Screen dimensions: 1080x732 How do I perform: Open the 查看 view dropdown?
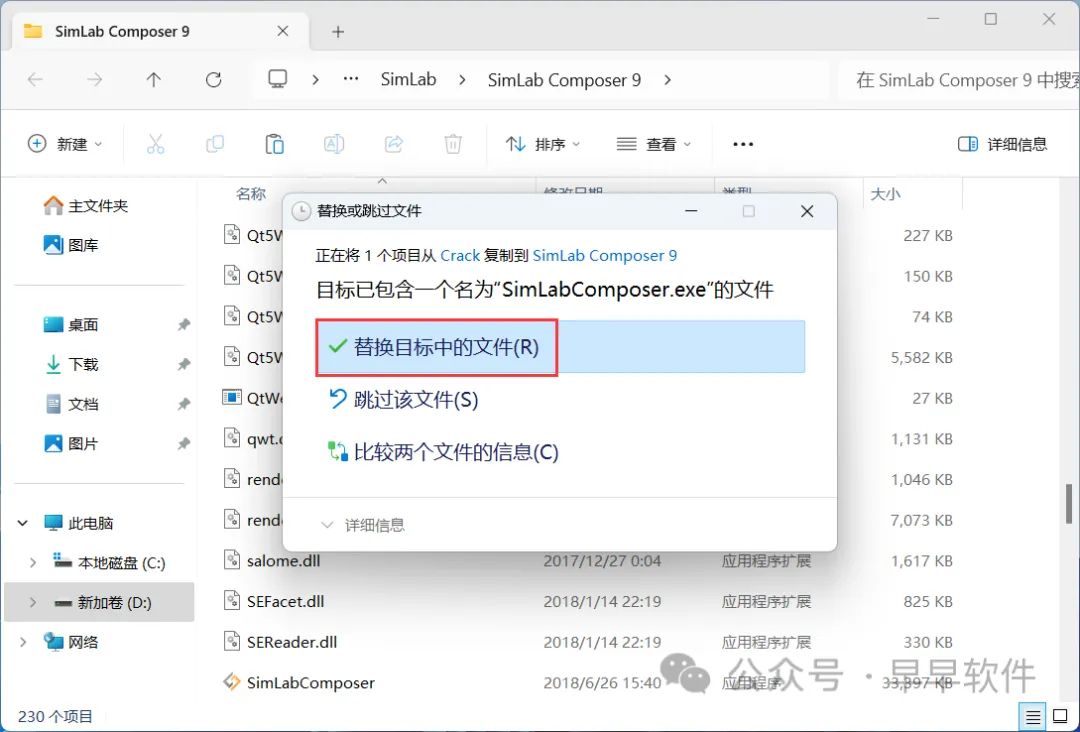point(653,144)
